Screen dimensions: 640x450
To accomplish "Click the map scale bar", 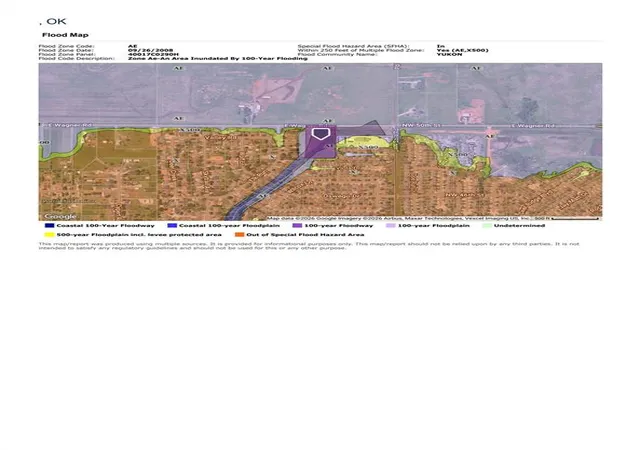I will (575, 219).
